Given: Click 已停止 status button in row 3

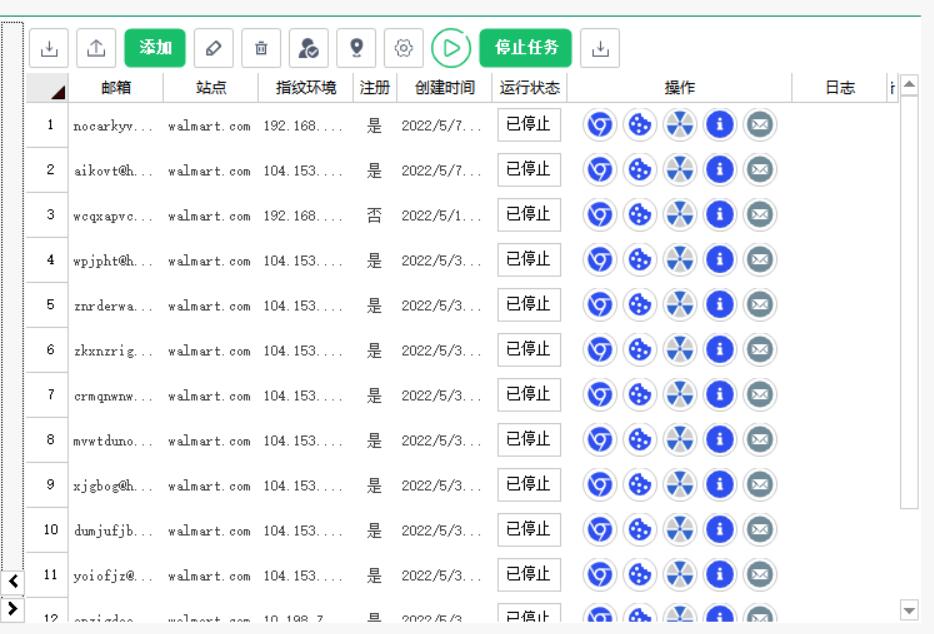Looking at the screenshot, I should tap(529, 215).
